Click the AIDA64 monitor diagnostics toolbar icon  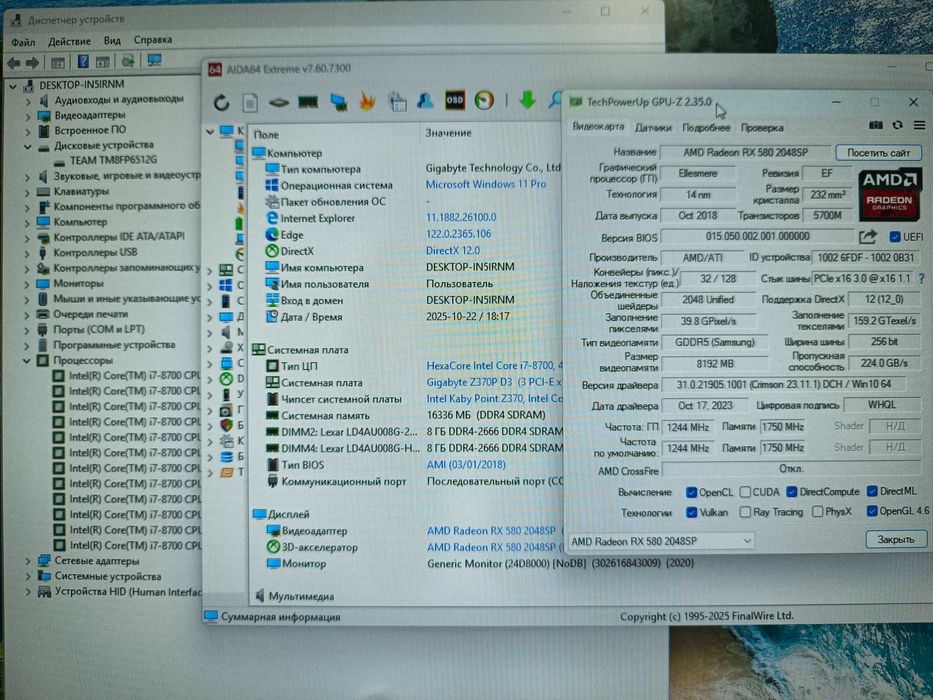[x=339, y=102]
